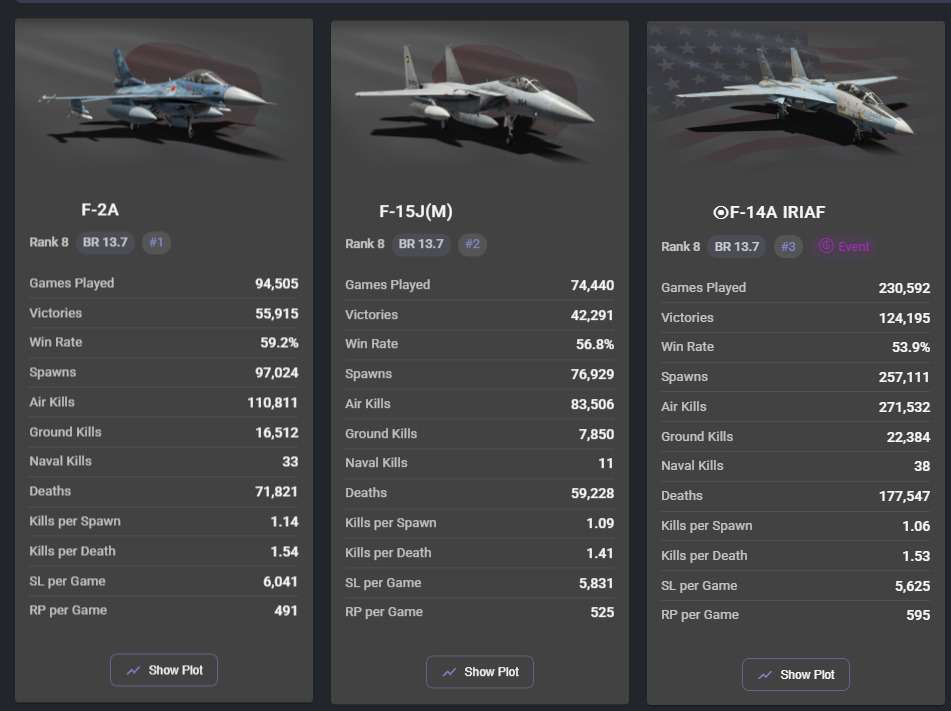
Task: Click the Event tag on the F-14A IRIAF card
Action: pyautogui.click(x=844, y=246)
